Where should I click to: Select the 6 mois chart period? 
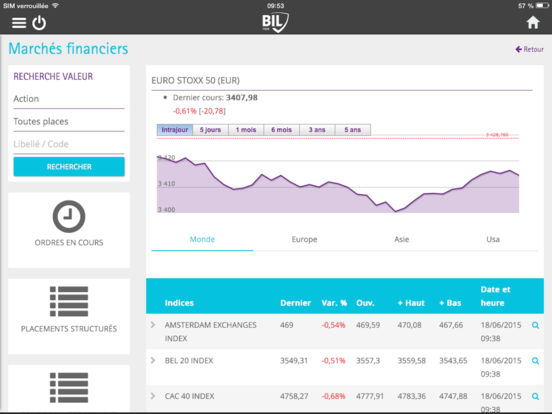coord(282,130)
